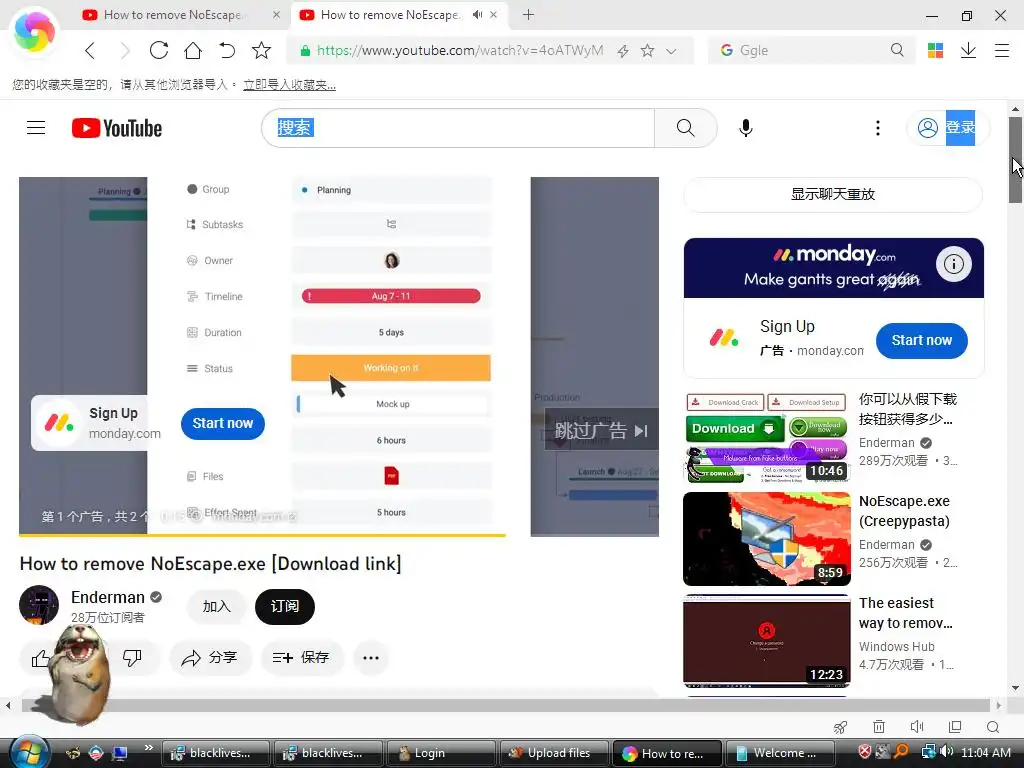Open the monday.com ad info icon
This screenshot has width=1024, height=768.
click(953, 264)
